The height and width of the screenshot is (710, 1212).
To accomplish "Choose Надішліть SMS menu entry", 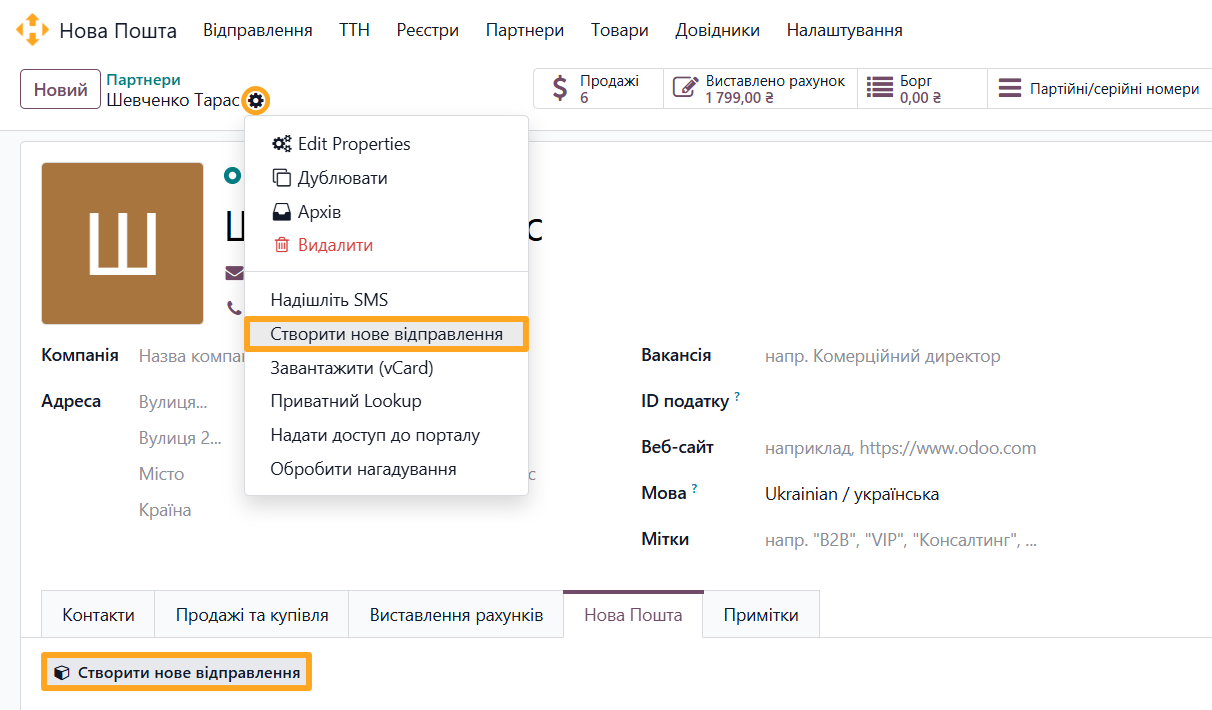I will (x=386, y=299).
